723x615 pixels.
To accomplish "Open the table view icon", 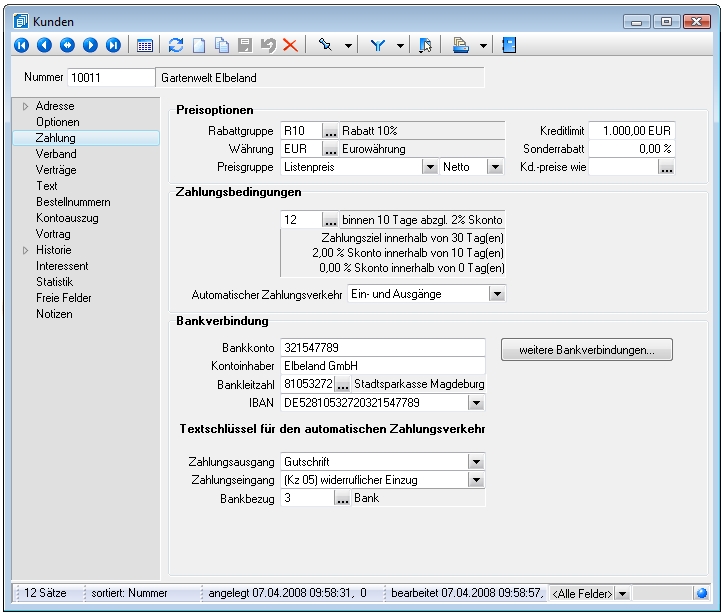I will (x=145, y=45).
